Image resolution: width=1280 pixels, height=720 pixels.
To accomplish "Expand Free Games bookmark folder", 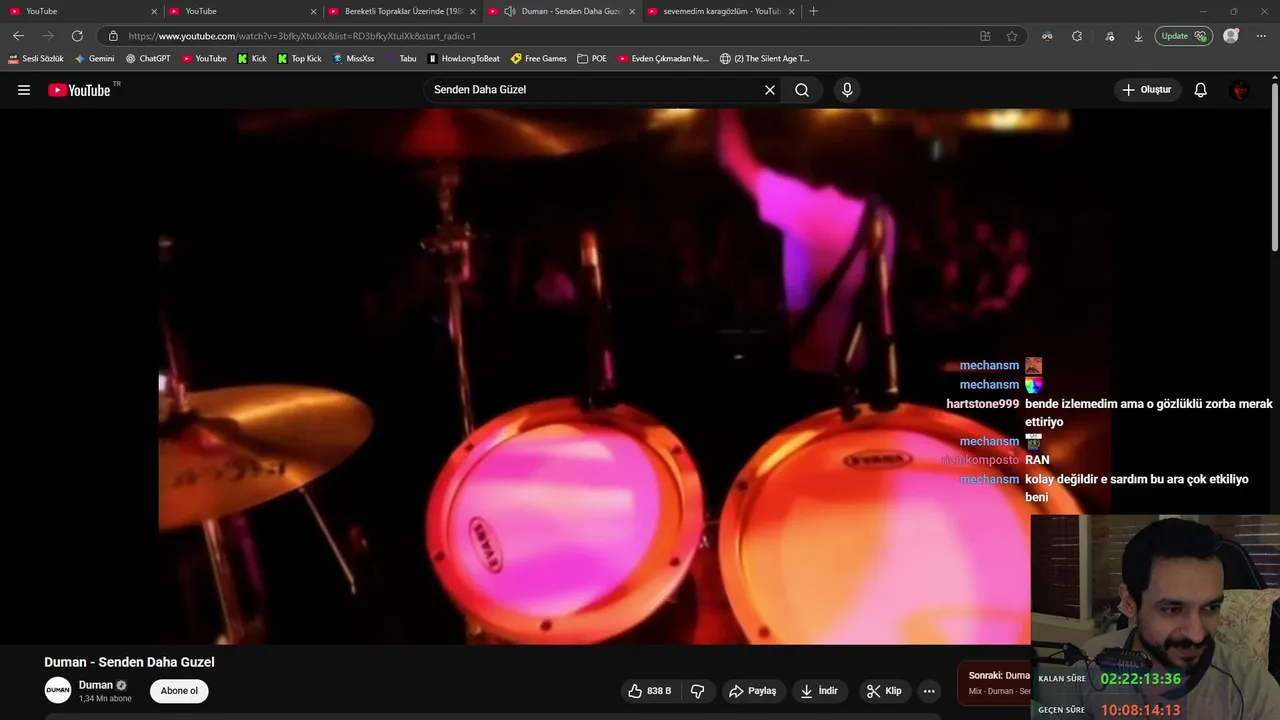I will tap(539, 59).
